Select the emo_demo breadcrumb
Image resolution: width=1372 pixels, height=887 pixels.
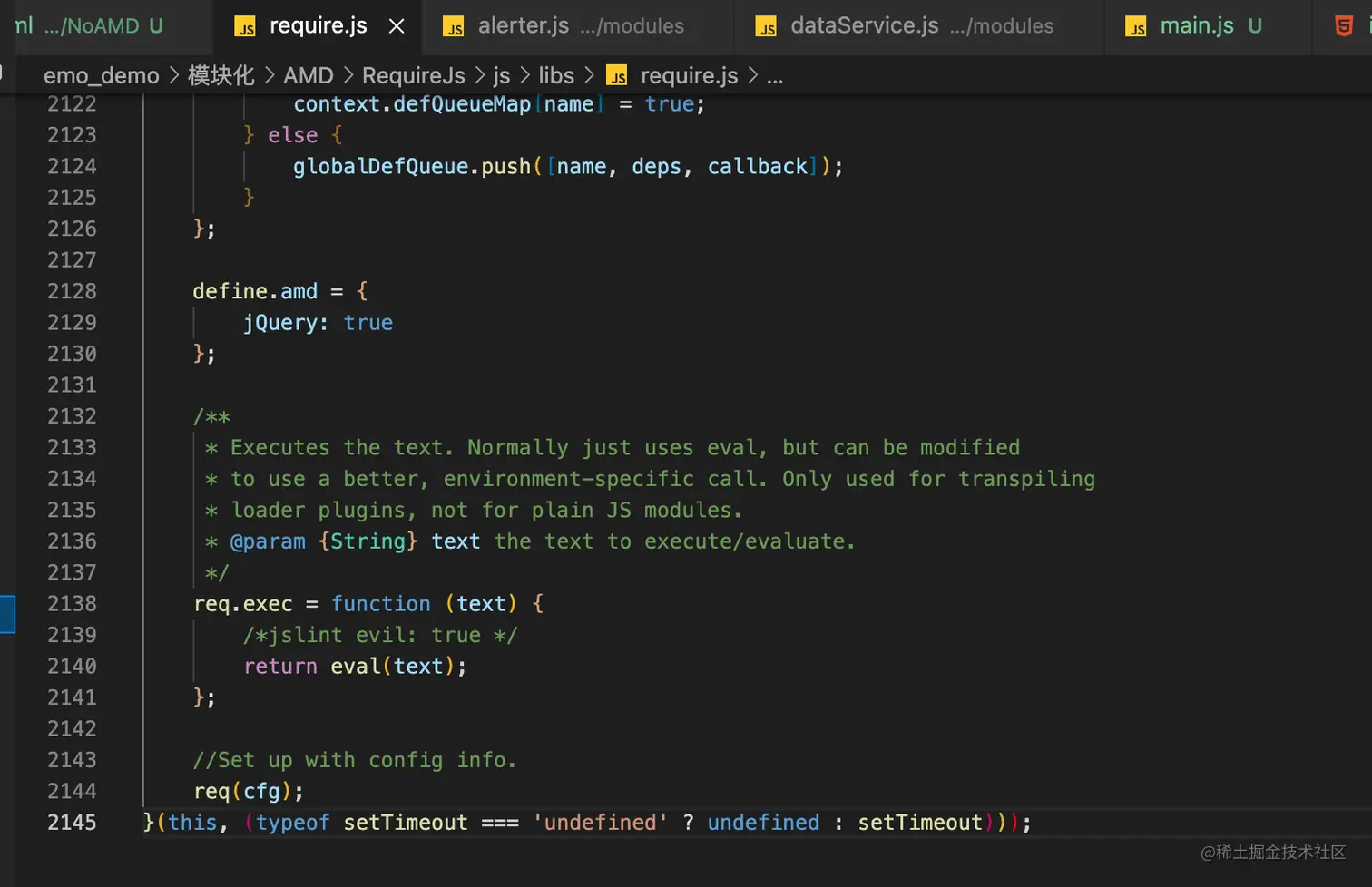click(x=102, y=75)
